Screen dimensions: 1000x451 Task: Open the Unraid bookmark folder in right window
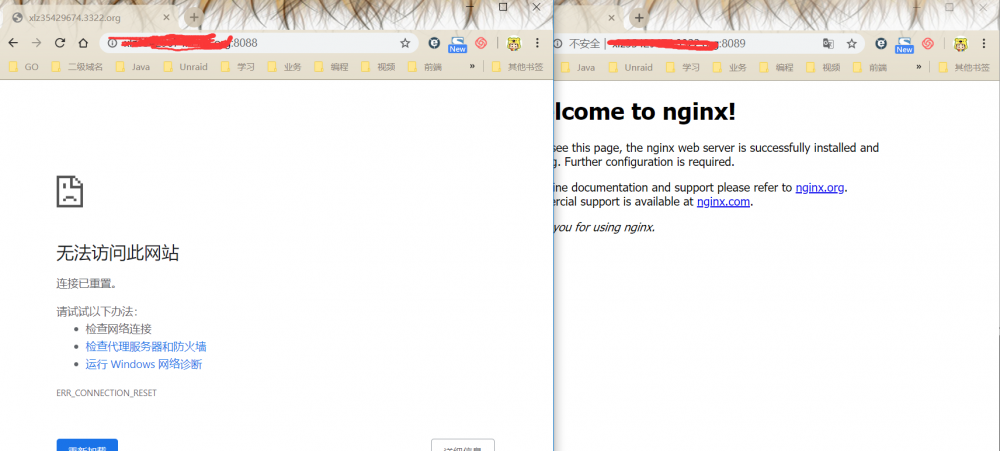pos(631,66)
